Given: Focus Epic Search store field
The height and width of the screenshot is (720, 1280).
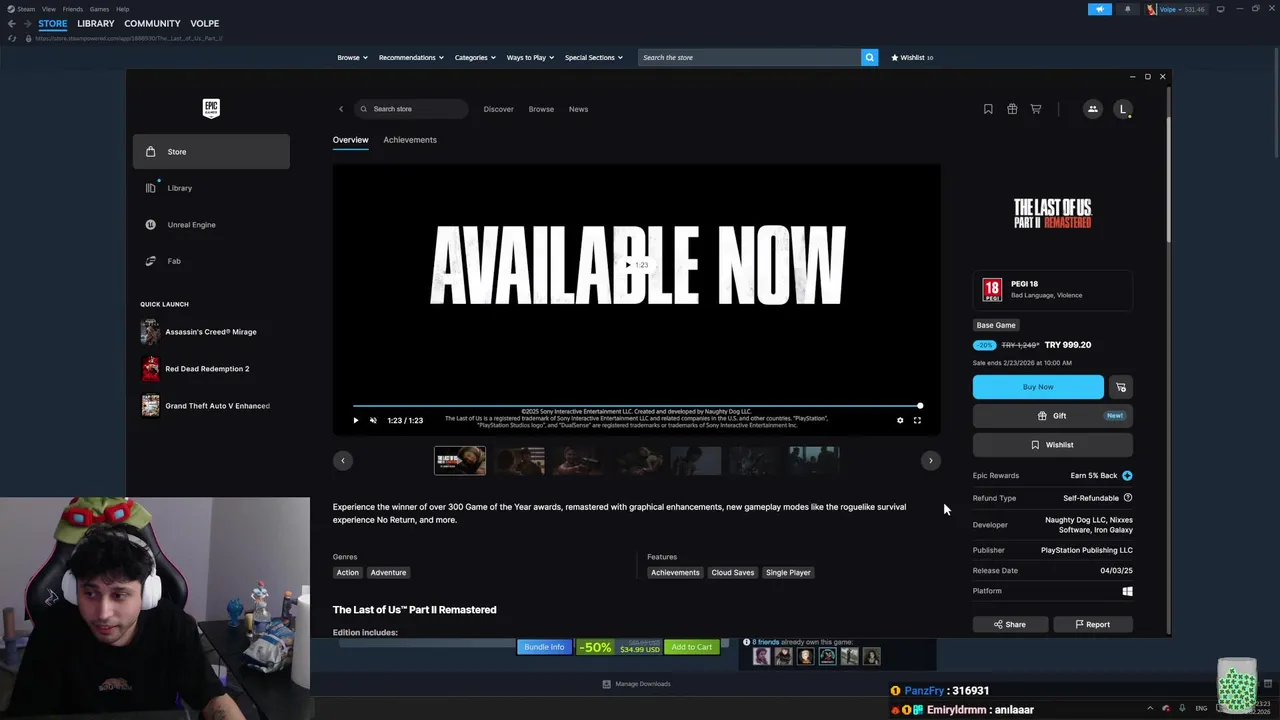Looking at the screenshot, I should 412,109.
